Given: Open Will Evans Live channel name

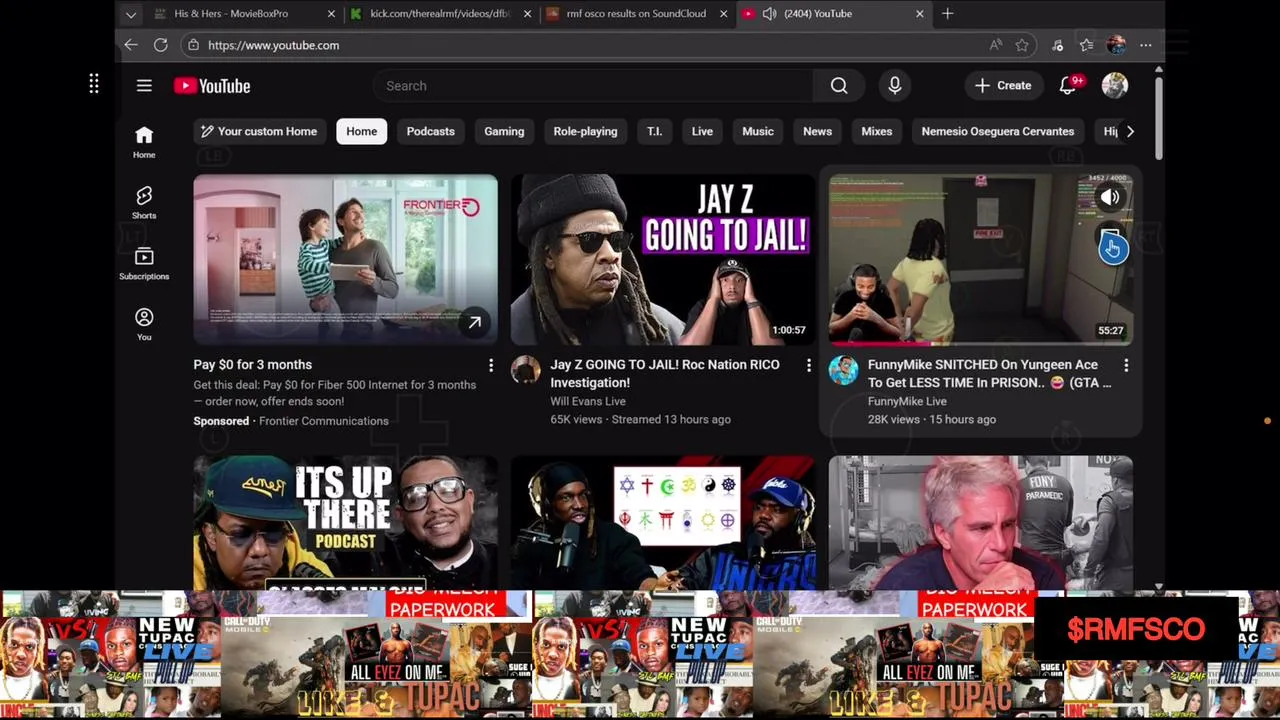Looking at the screenshot, I should (588, 401).
